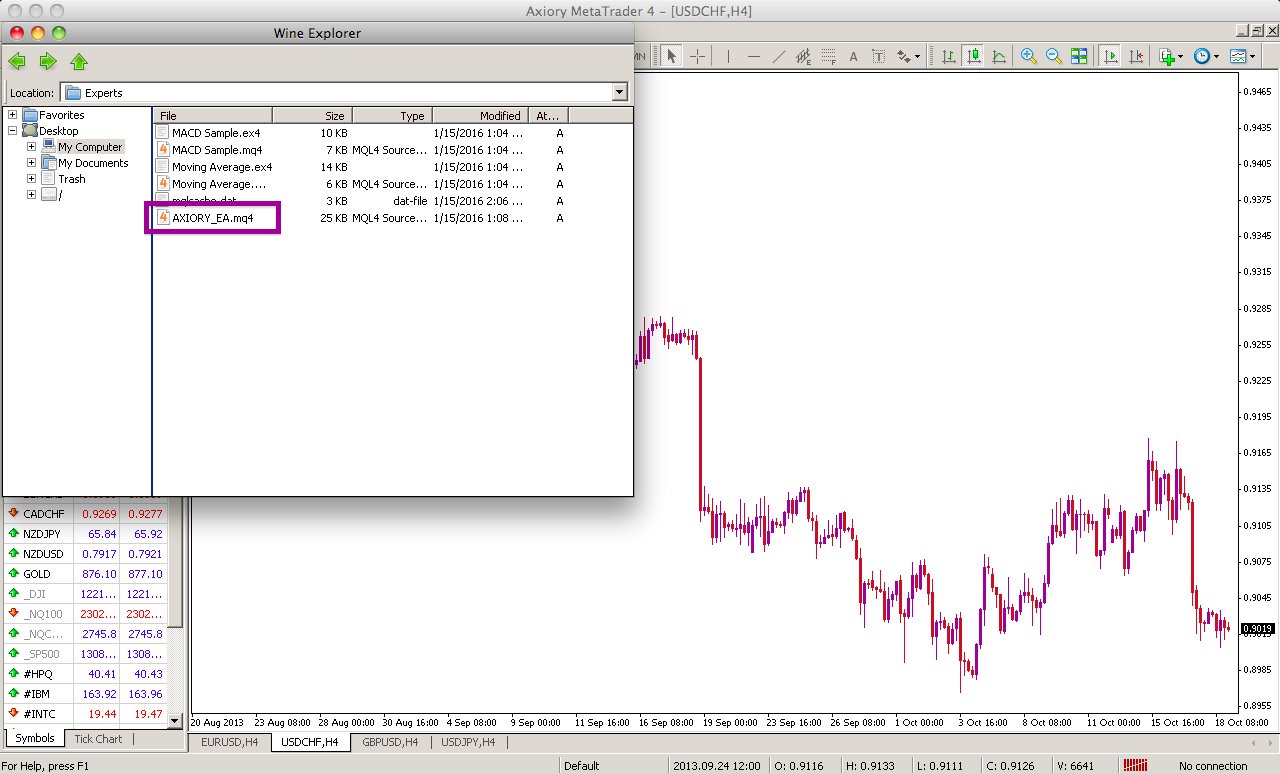Toggle chart shift
The image size is (1280, 774).
1135,56
